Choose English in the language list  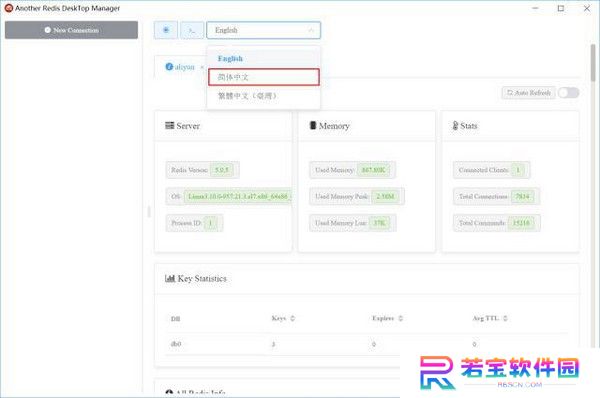click(x=263, y=59)
